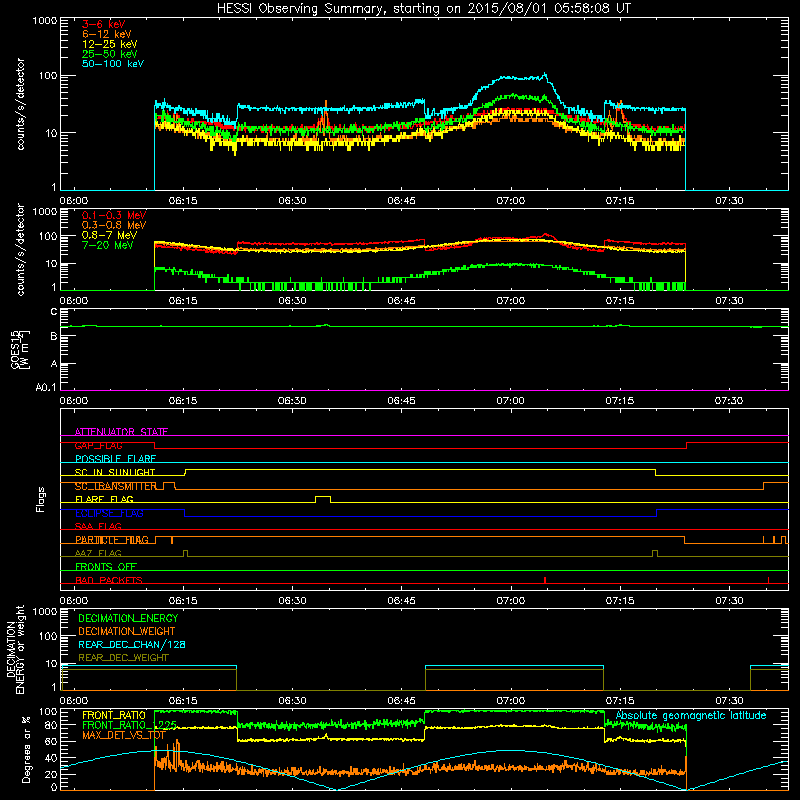Click the B level label on the GOES15 axis
Image resolution: width=800 pixels, height=800 pixels.
54,336
